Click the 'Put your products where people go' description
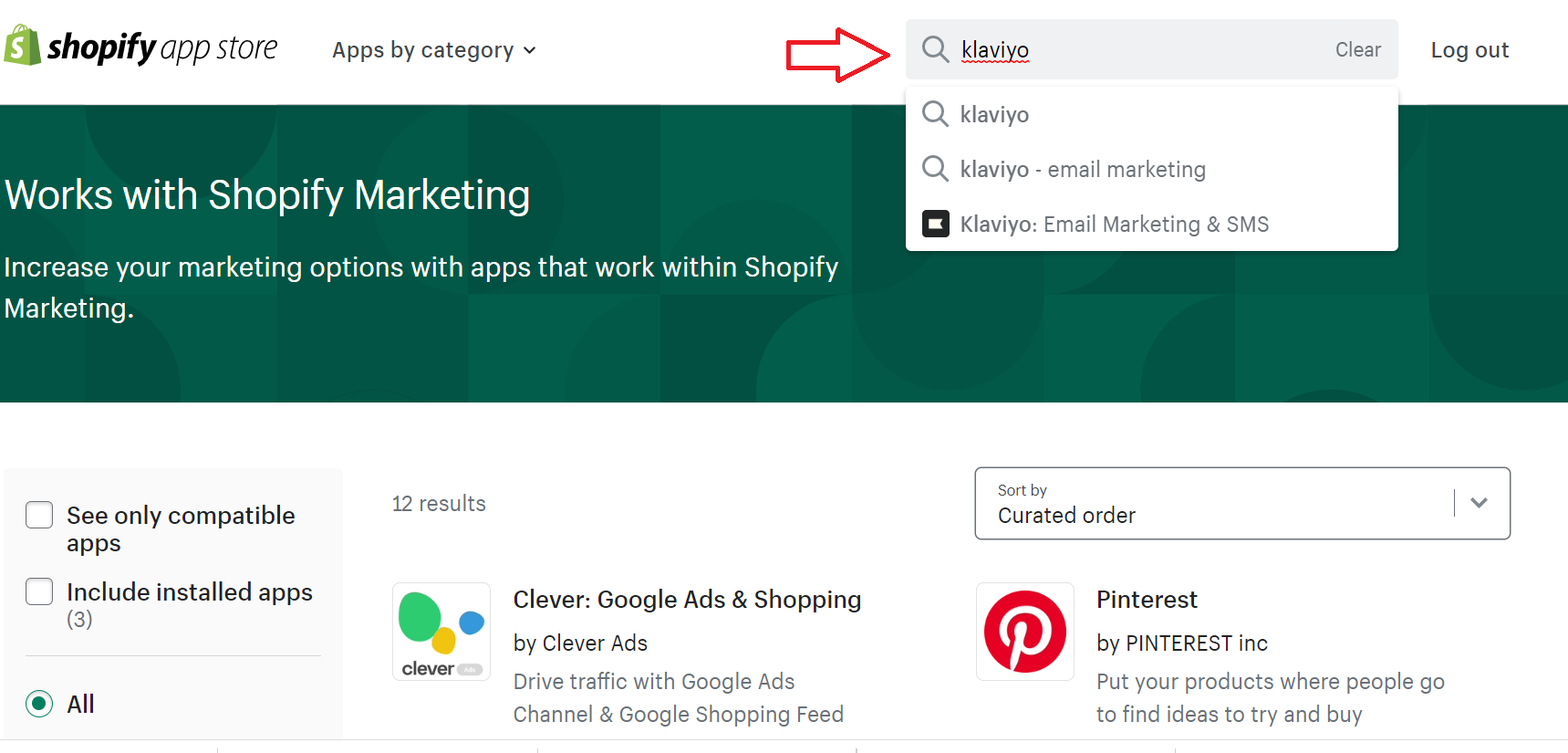Viewport: 1568px width, 753px height. [1271, 698]
